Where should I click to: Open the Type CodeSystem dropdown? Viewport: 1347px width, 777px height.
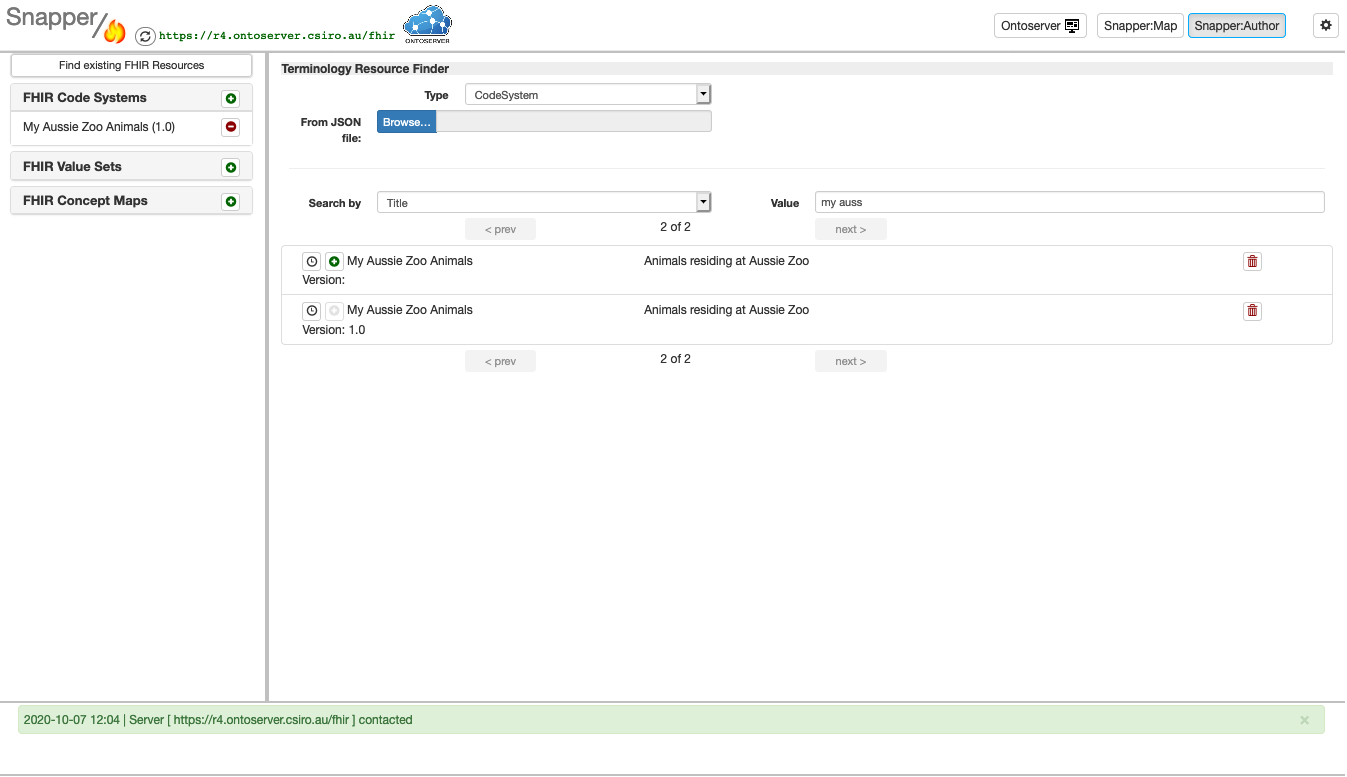[x=588, y=95]
